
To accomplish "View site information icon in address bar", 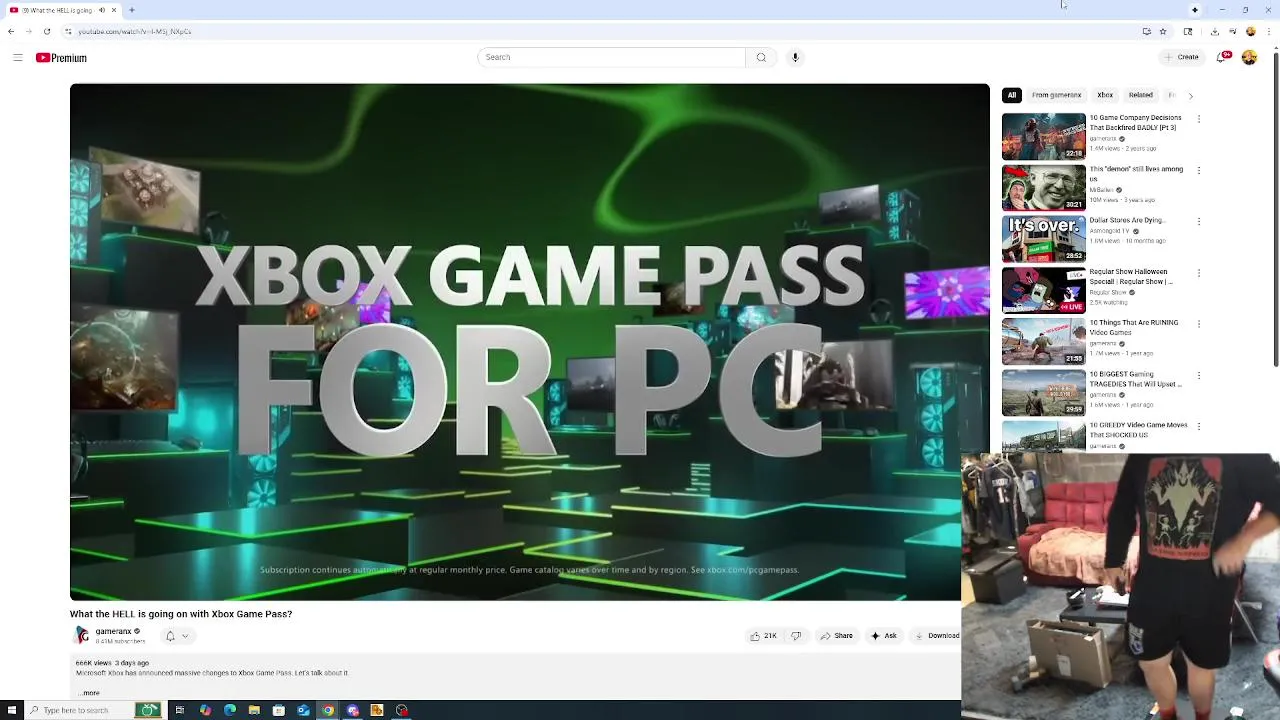I will click(68, 31).
